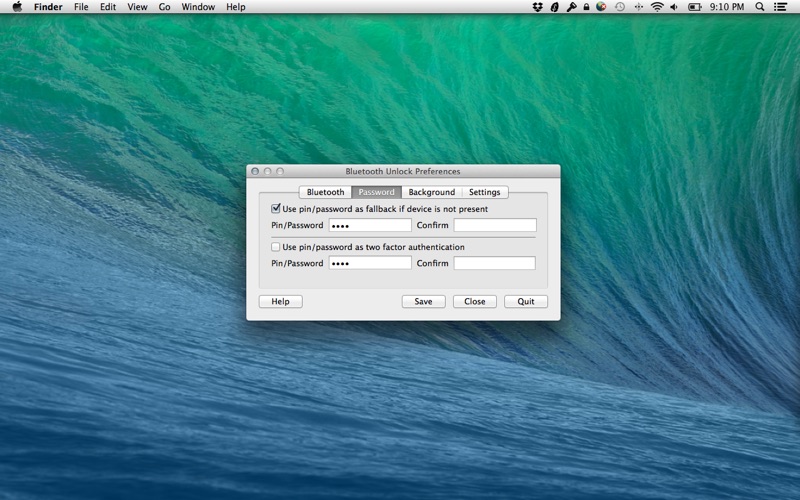Open the Dropbox menu bar icon
Screen dimensions: 800x500
538,7
